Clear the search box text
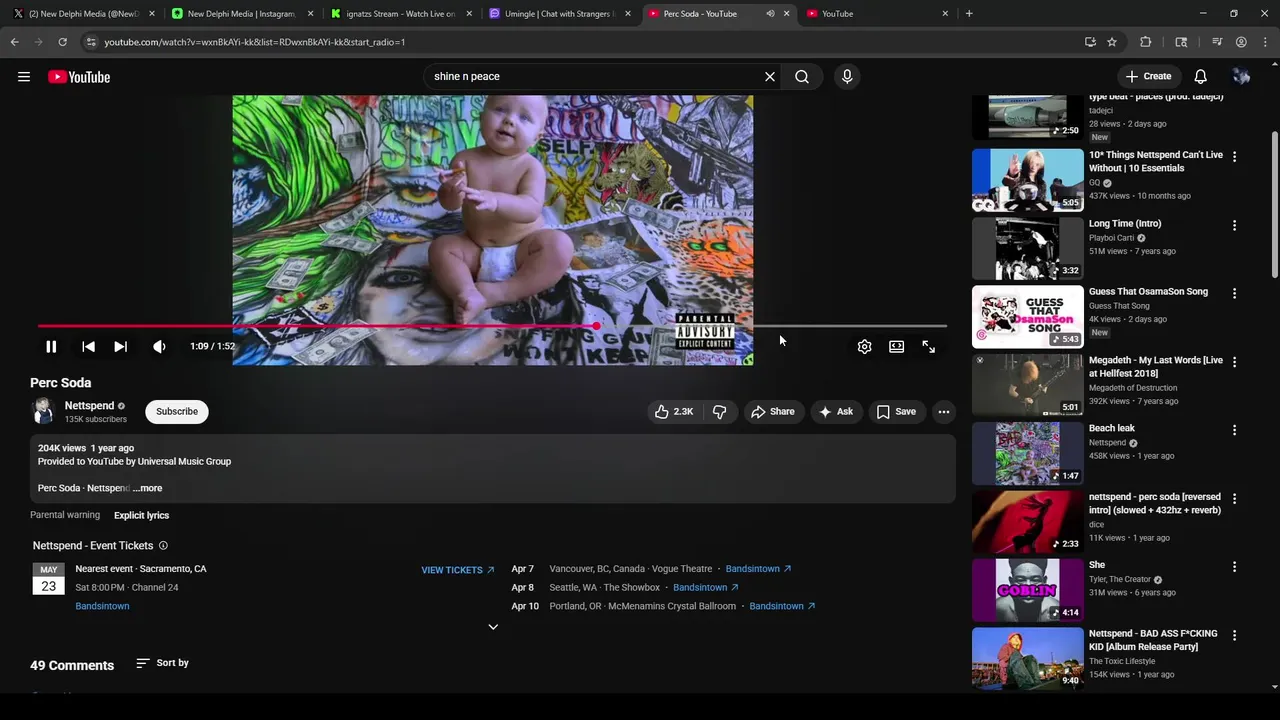 pyautogui.click(x=770, y=77)
